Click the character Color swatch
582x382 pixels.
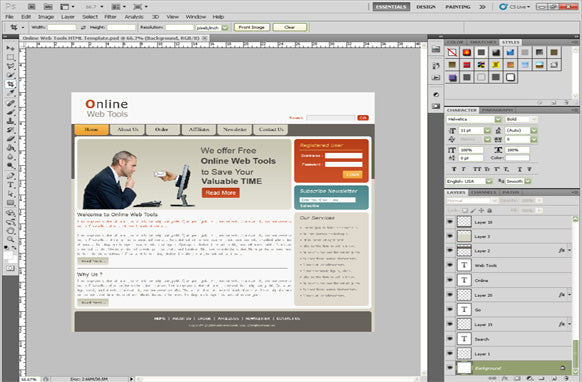[x=517, y=158]
